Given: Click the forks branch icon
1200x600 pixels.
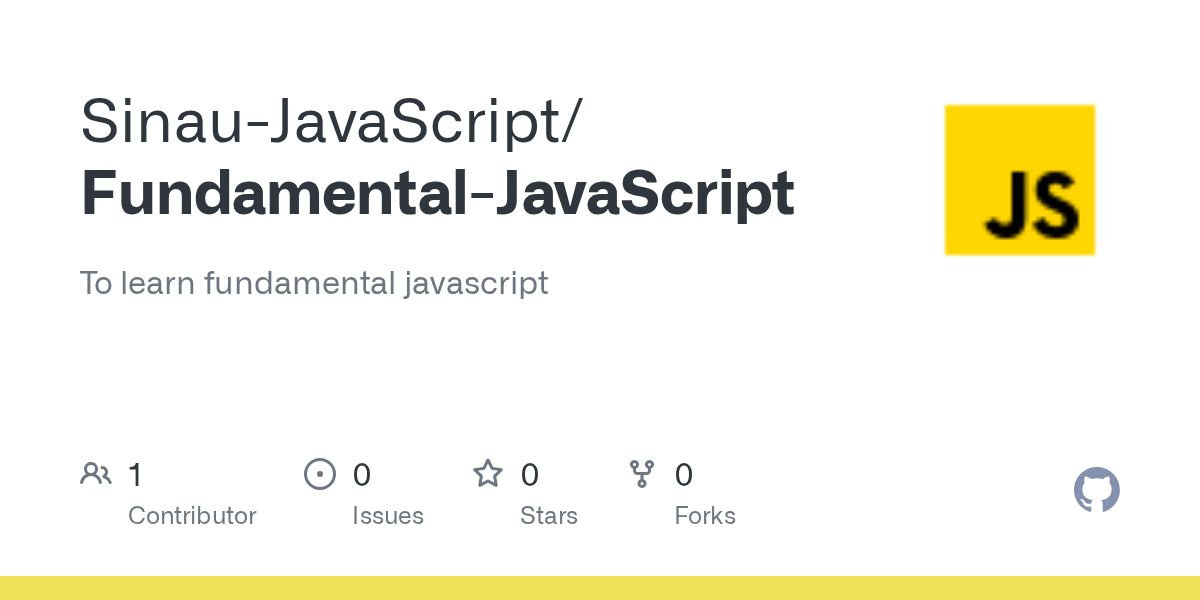Looking at the screenshot, I should point(642,474).
